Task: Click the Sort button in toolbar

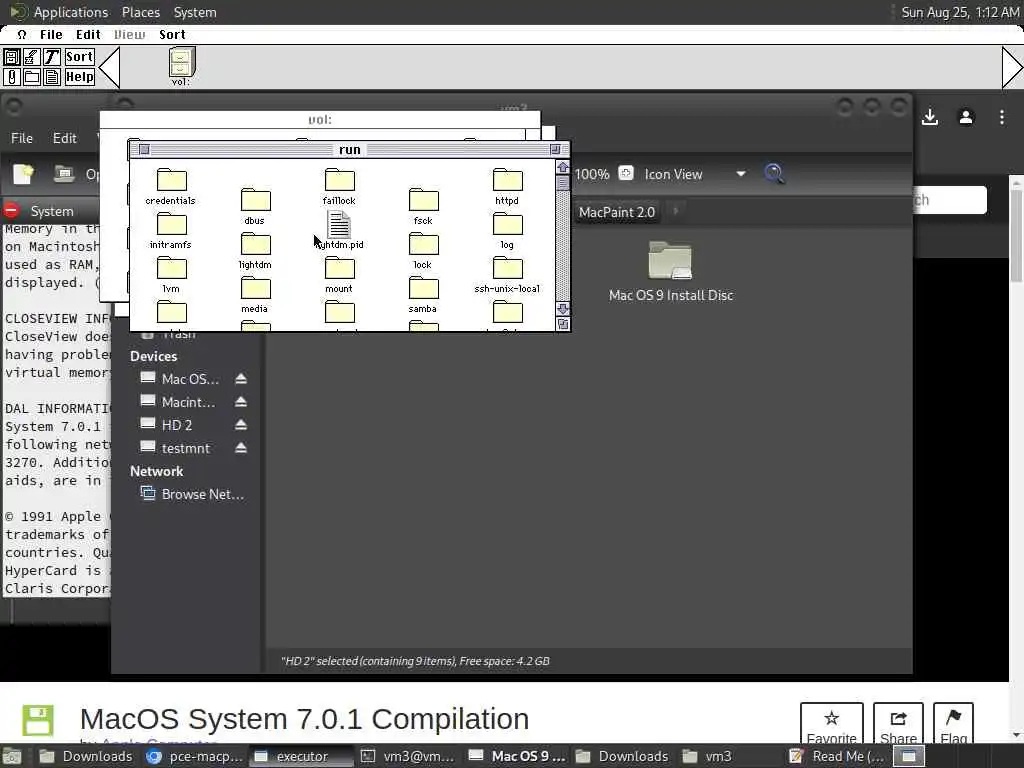Action: tap(80, 57)
